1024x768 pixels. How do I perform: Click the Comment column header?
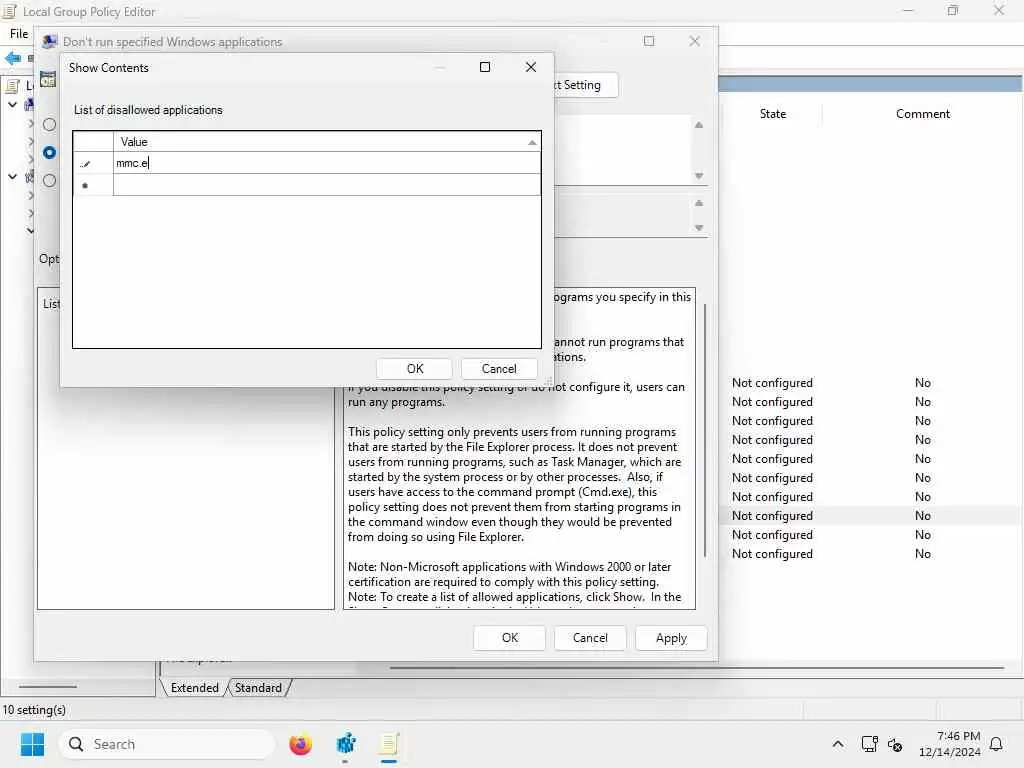pyautogui.click(x=922, y=114)
